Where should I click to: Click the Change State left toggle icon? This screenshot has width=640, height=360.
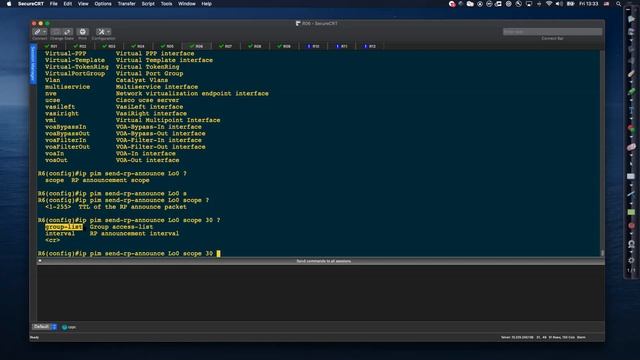pyautogui.click(x=56, y=32)
